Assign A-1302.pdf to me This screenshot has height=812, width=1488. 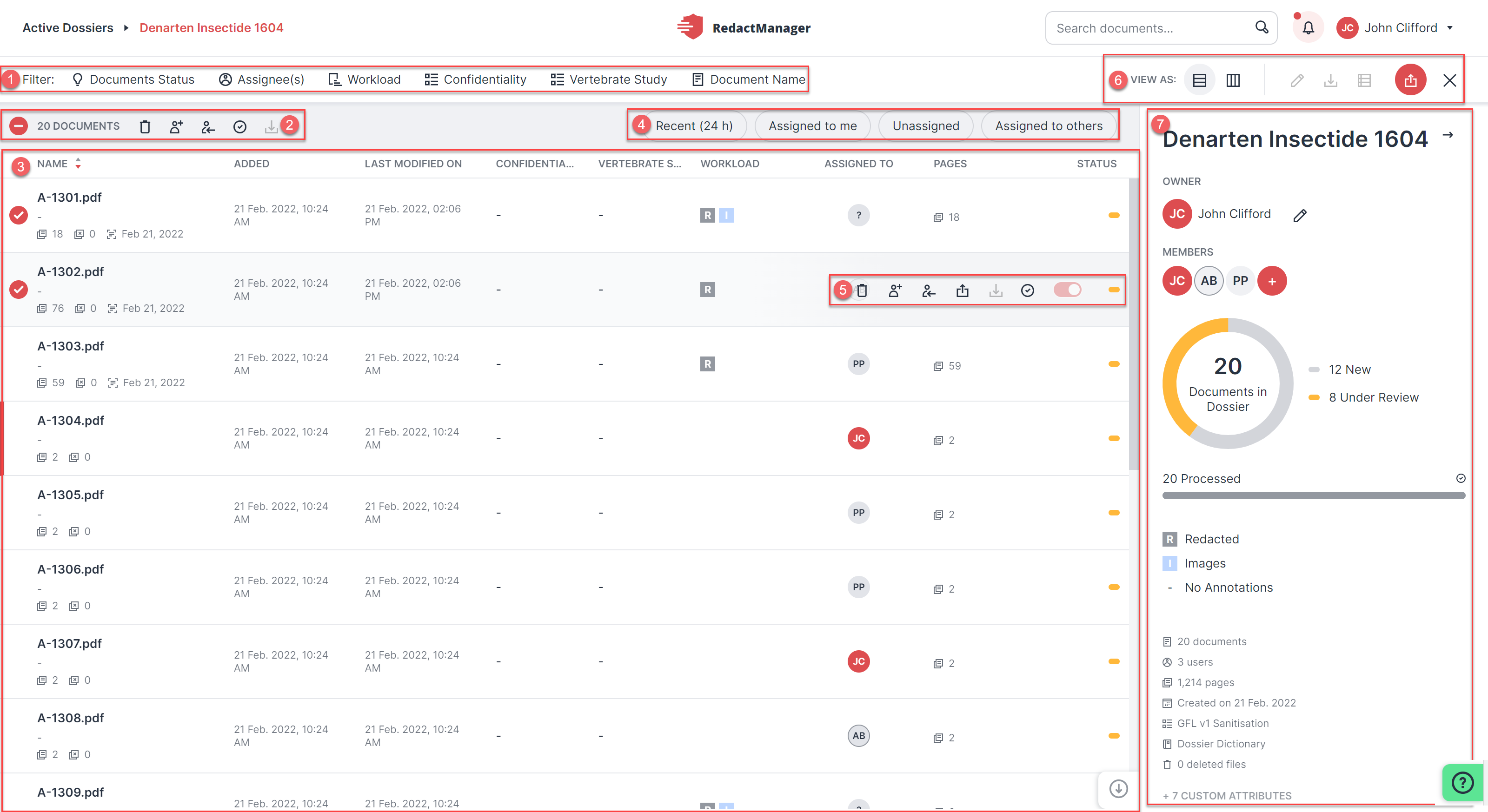tap(928, 290)
